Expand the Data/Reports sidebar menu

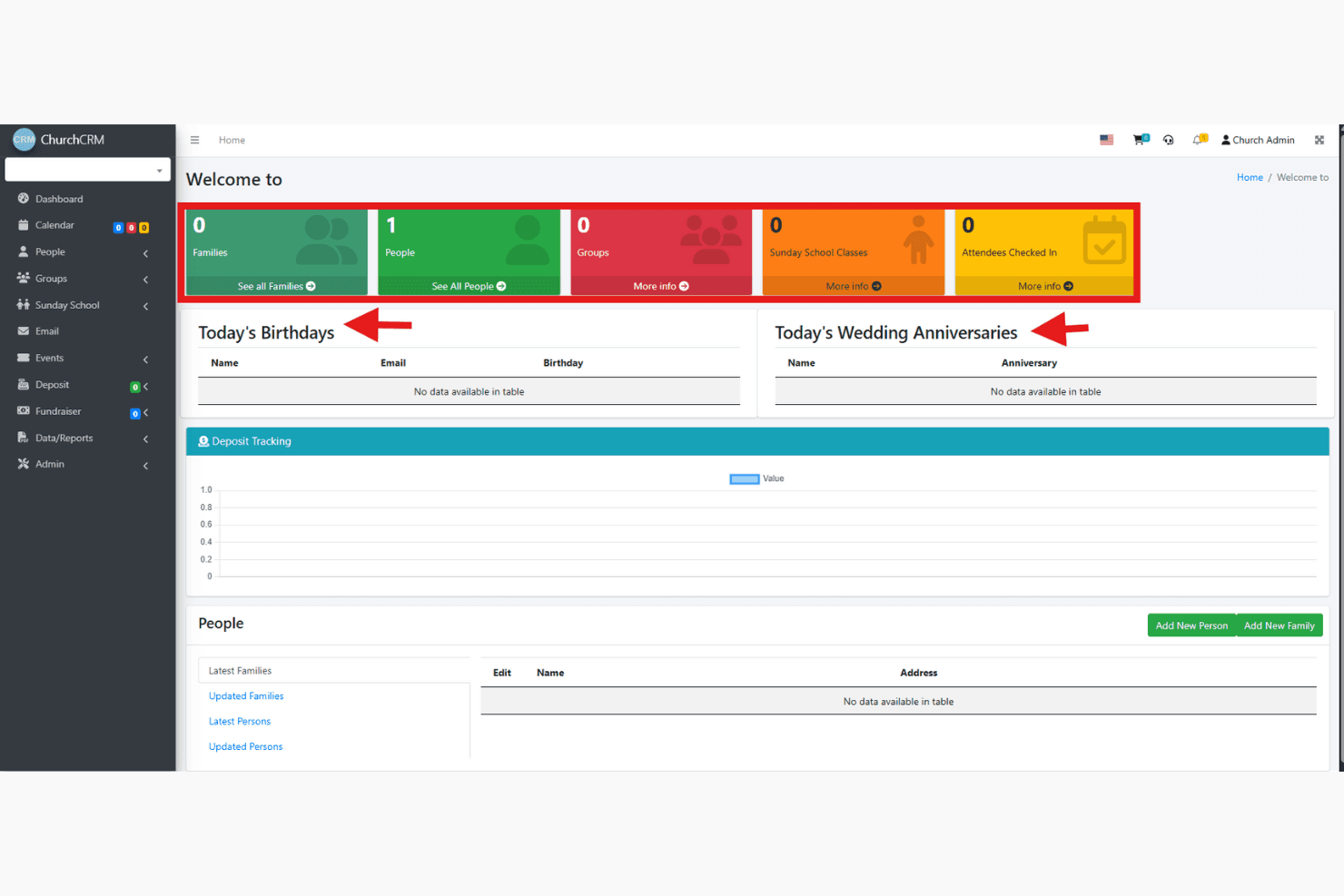coord(87,438)
